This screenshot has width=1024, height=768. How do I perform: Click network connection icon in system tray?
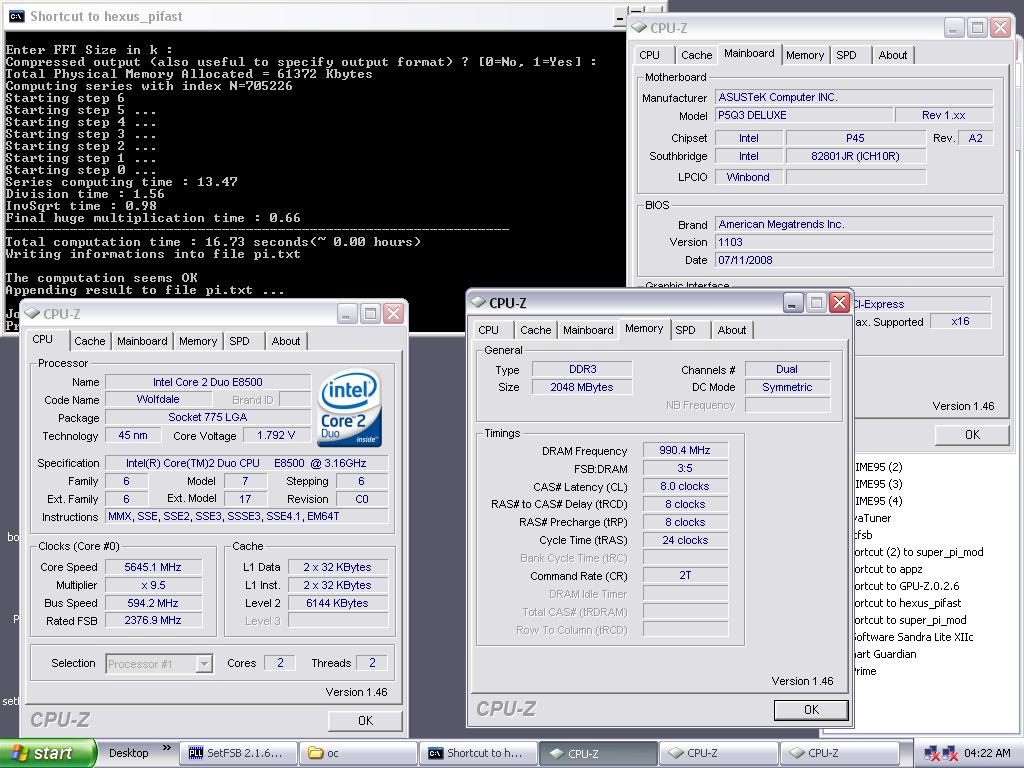(931, 754)
